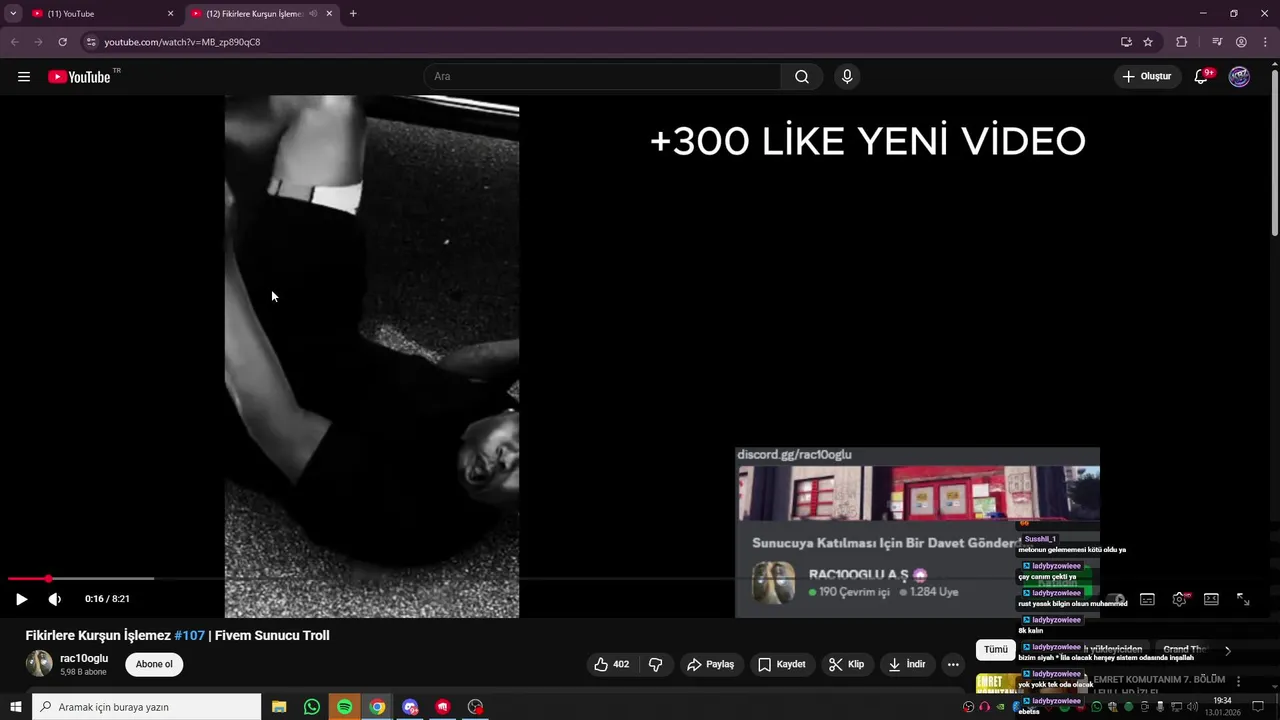Open Chrome three-dot menu
1280x720 pixels.
(1265, 42)
